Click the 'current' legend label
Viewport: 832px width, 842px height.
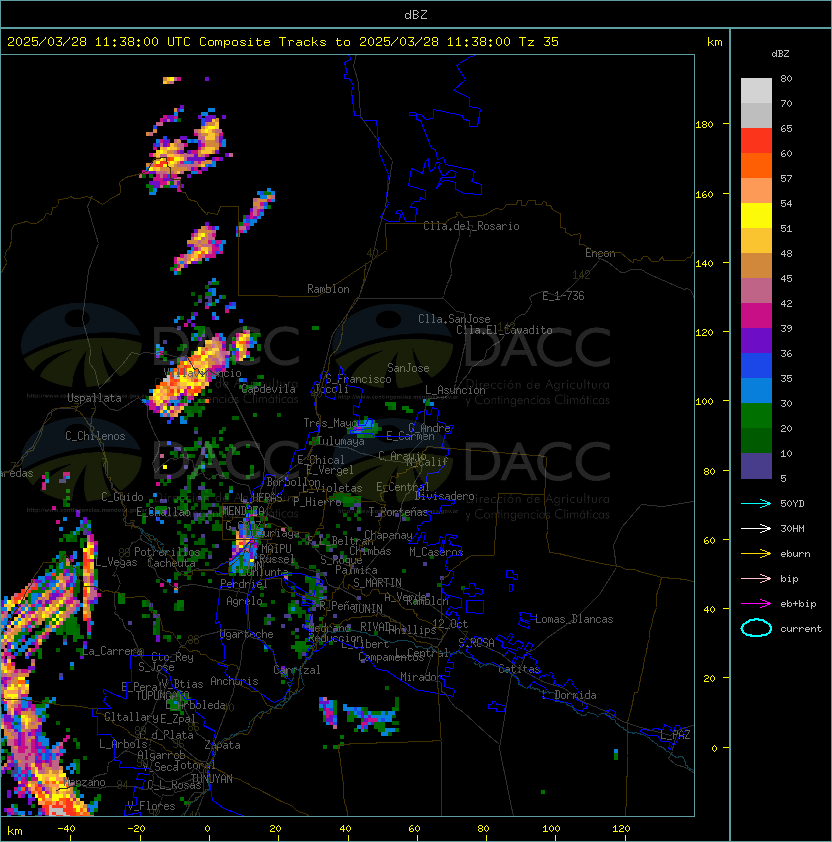coord(801,629)
